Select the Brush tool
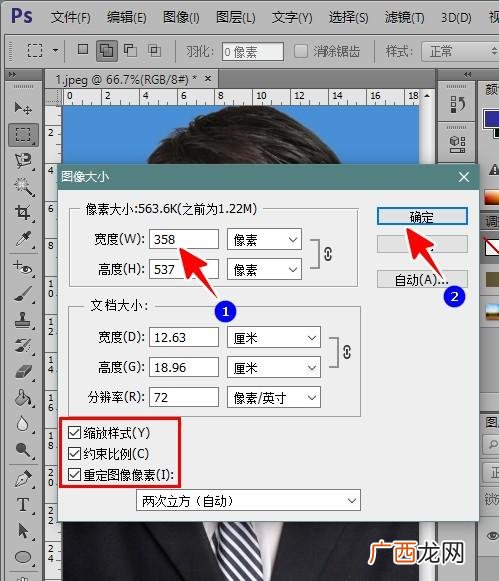This screenshot has height=581, width=499. [x=23, y=294]
